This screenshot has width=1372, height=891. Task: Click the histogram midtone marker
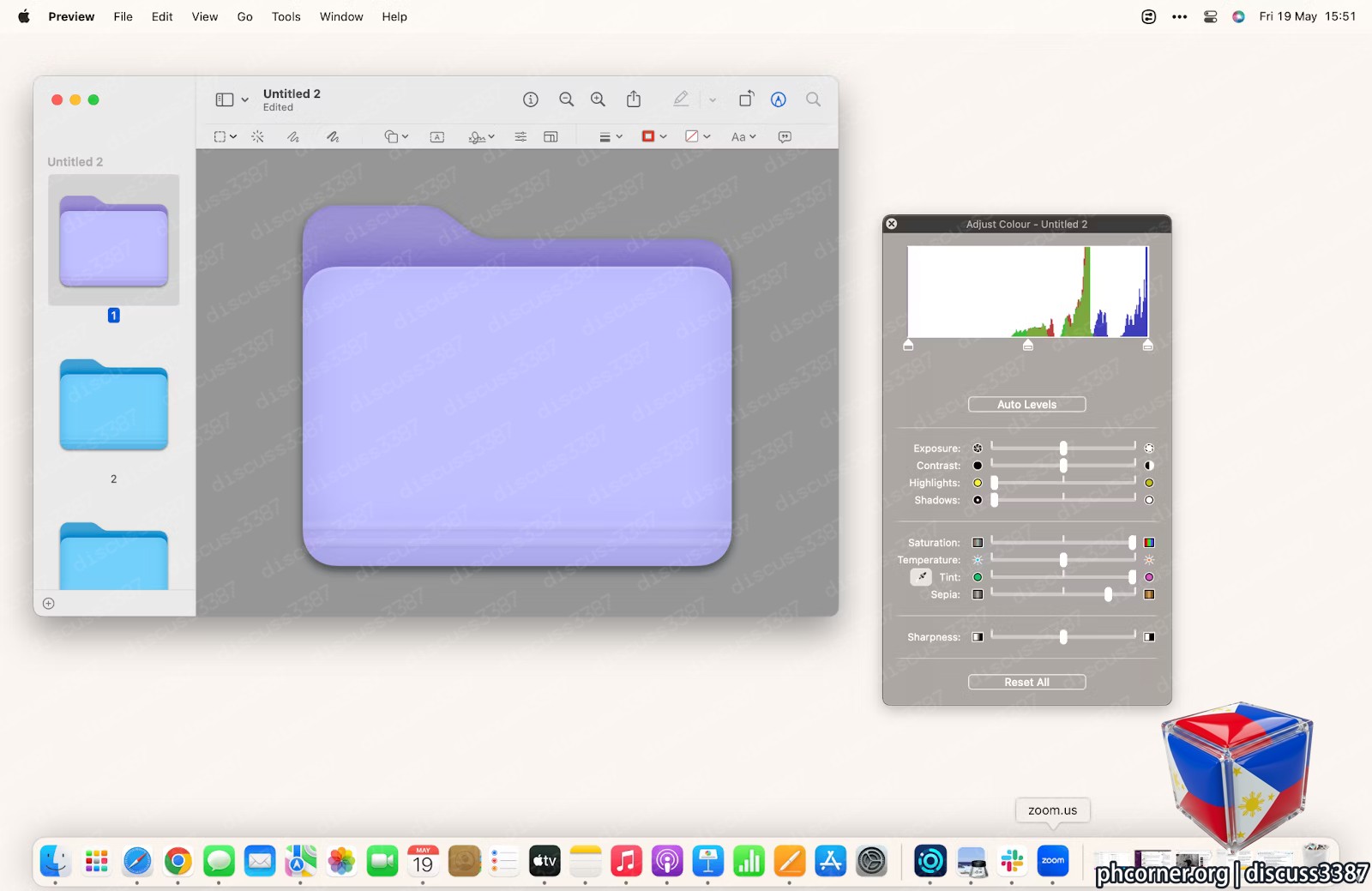[1028, 345]
